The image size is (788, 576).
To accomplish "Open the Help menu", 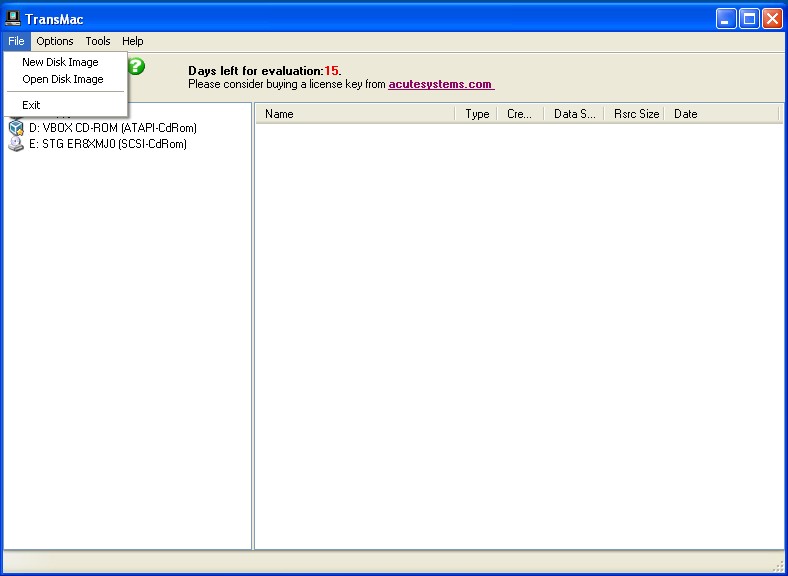I will [x=133, y=41].
